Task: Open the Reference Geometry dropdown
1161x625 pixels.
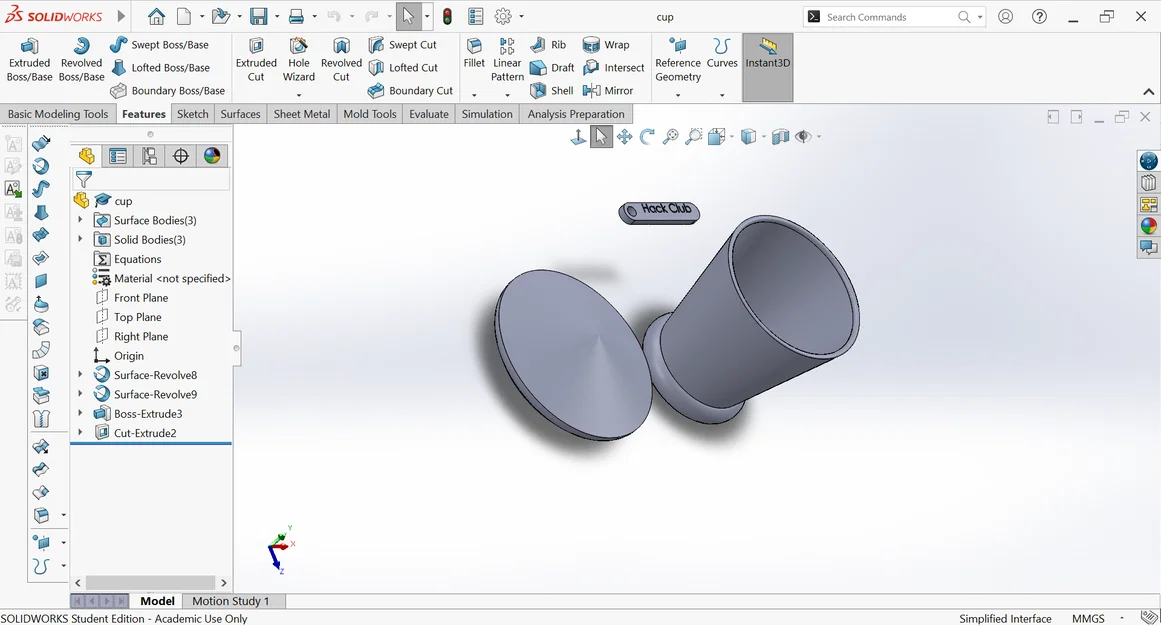Action: pos(678,95)
